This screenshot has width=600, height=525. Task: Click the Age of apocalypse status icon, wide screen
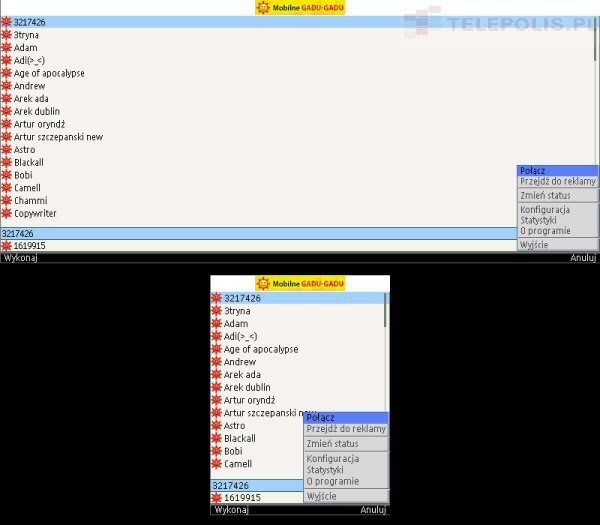tap(7, 73)
